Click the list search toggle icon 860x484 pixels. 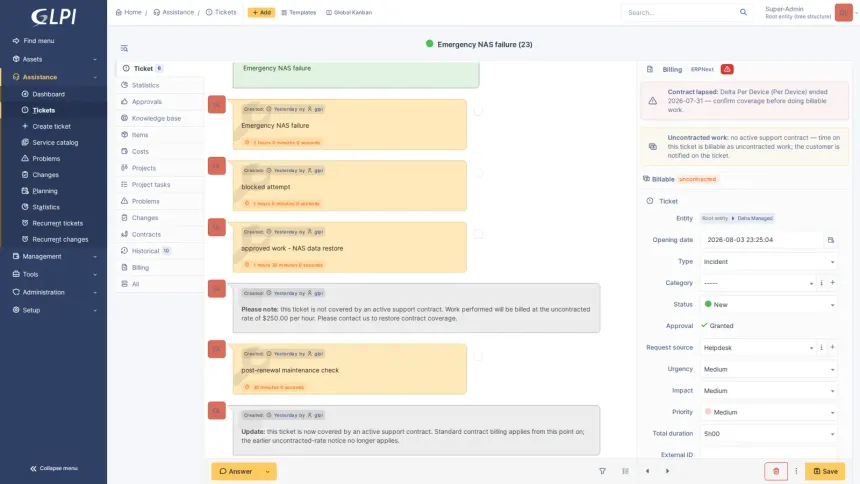point(125,48)
